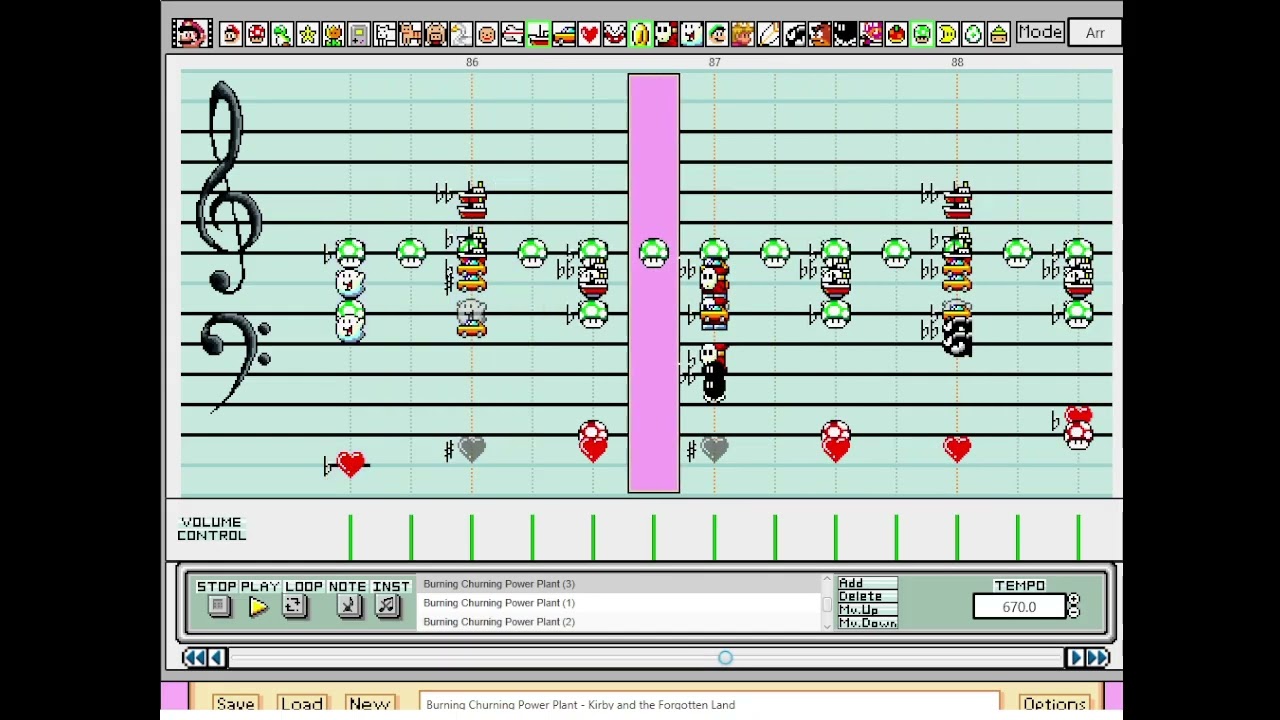Image resolution: width=1280 pixels, height=720 pixels.
Task: Select the Shy Guy instrument
Action: (x=666, y=34)
